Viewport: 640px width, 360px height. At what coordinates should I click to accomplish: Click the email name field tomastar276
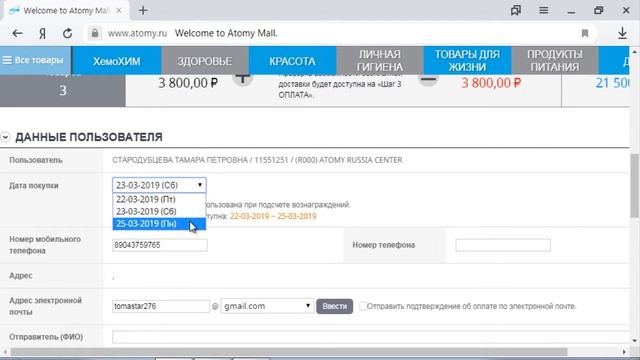(161, 306)
